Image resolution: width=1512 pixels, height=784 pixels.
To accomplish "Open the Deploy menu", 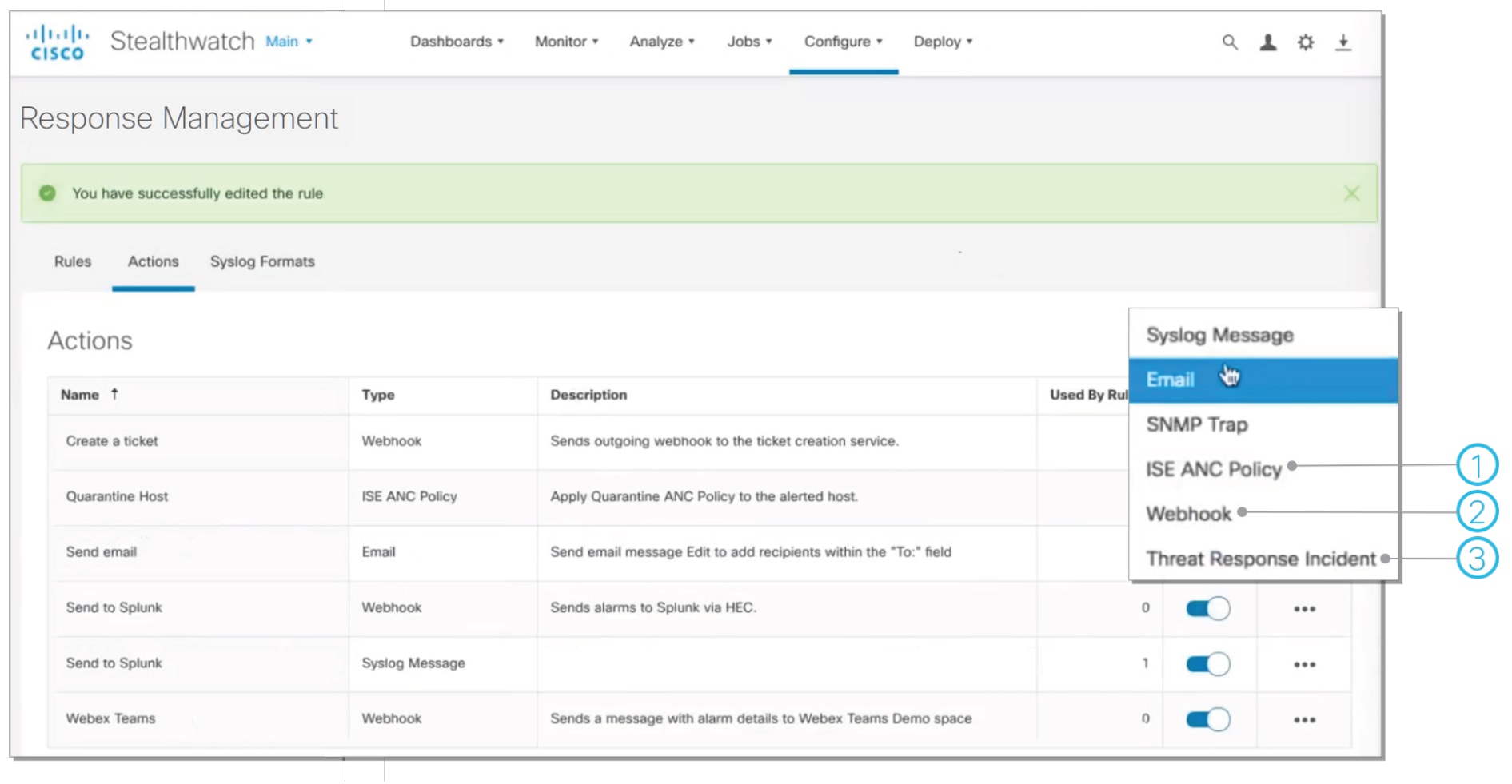I will click(943, 42).
